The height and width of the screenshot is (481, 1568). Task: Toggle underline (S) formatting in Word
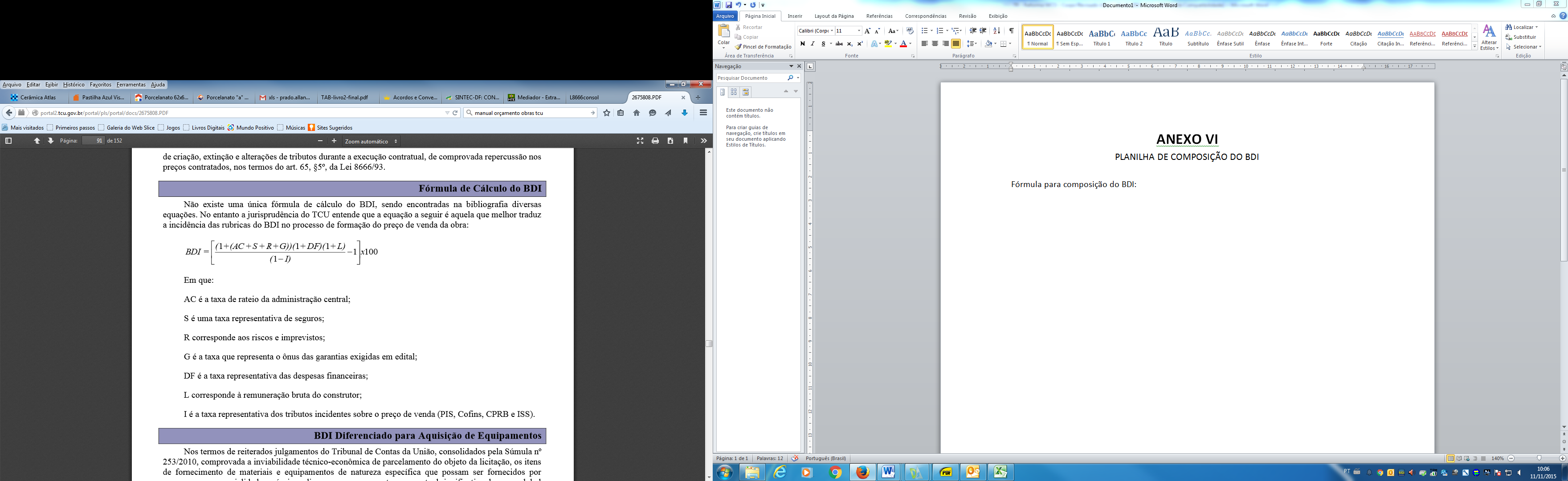(x=823, y=44)
